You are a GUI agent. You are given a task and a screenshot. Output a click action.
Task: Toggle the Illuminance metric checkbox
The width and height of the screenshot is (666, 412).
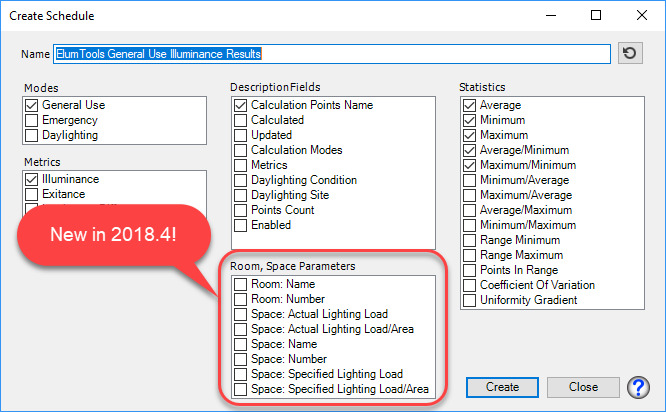tap(32, 179)
